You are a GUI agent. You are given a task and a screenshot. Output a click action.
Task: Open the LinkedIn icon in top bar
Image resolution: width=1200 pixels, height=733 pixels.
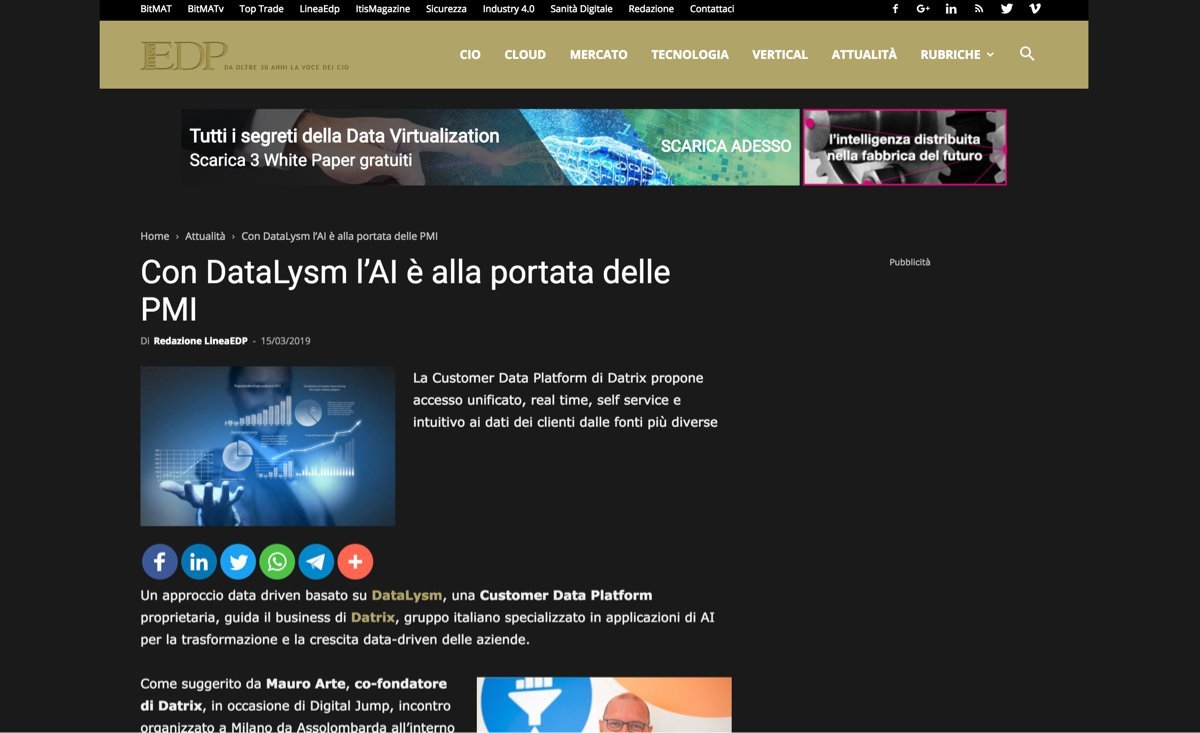point(951,9)
